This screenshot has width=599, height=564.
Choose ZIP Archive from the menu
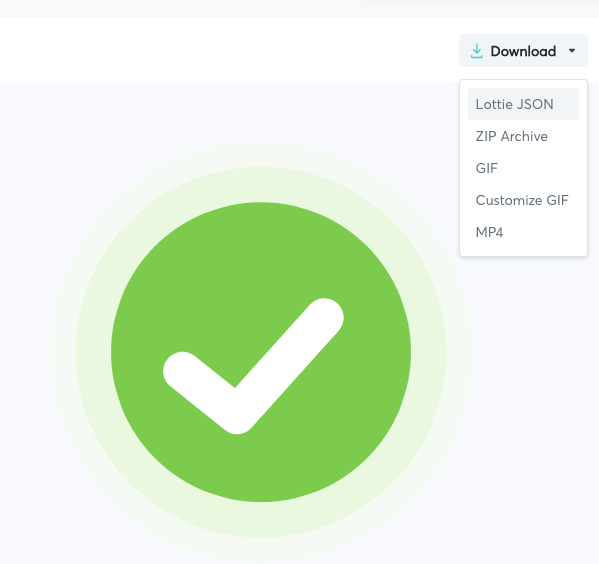click(x=523, y=136)
